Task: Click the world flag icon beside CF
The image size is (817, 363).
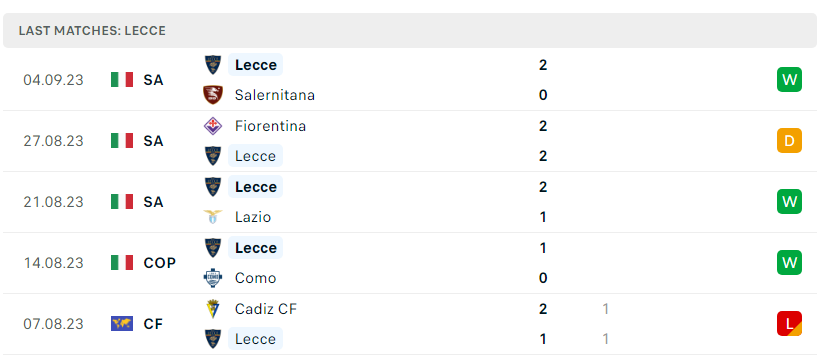Action: pos(122,324)
